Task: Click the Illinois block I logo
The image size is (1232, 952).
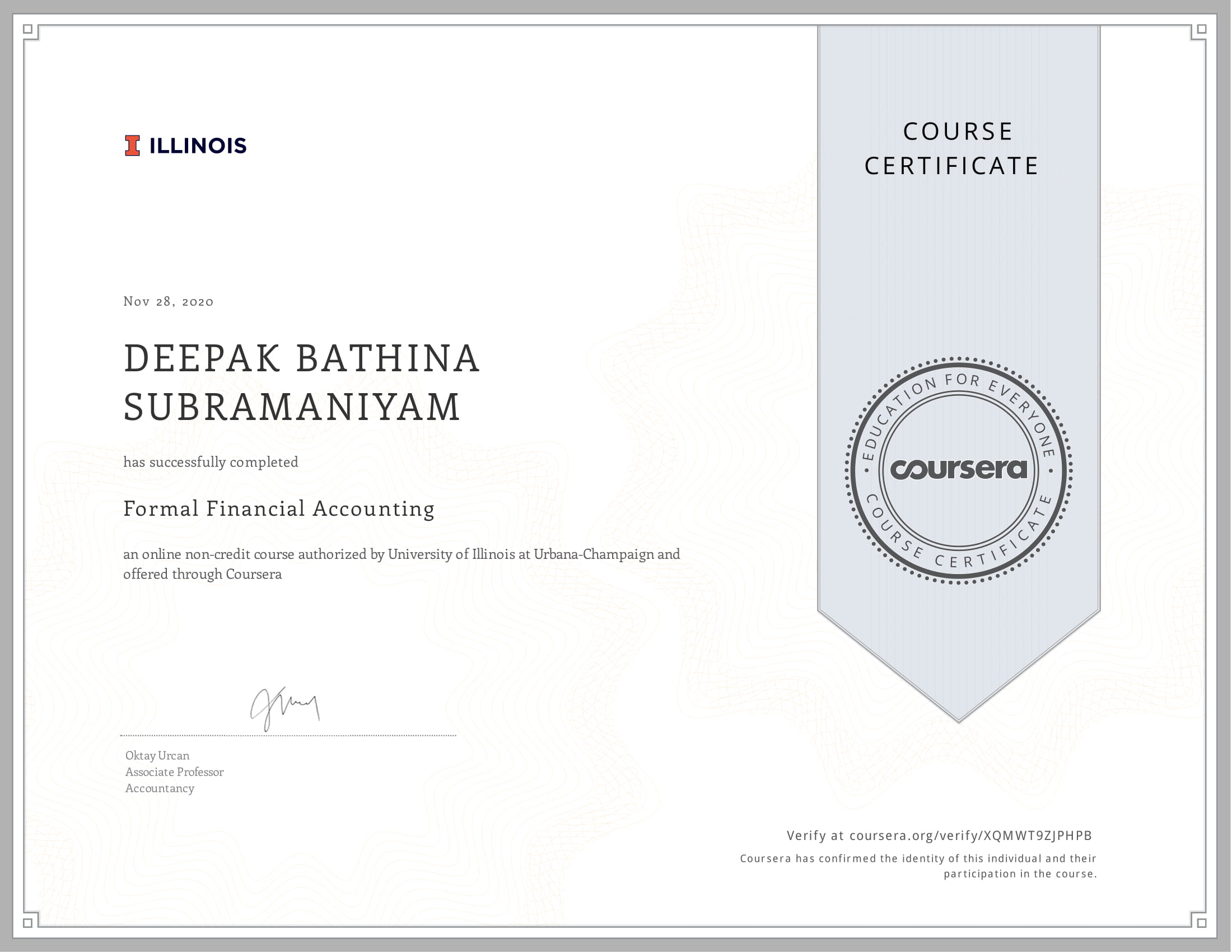Action: click(x=132, y=146)
